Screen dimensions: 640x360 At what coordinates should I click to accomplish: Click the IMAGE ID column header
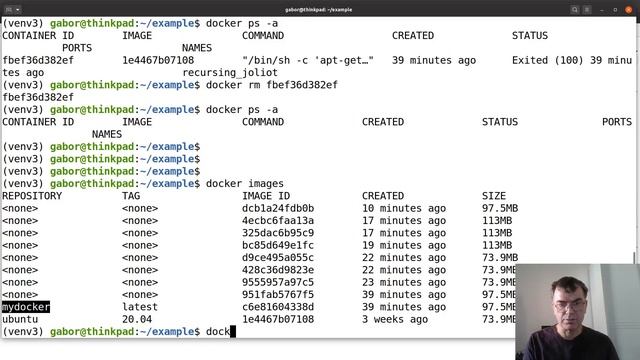[x=266, y=196]
